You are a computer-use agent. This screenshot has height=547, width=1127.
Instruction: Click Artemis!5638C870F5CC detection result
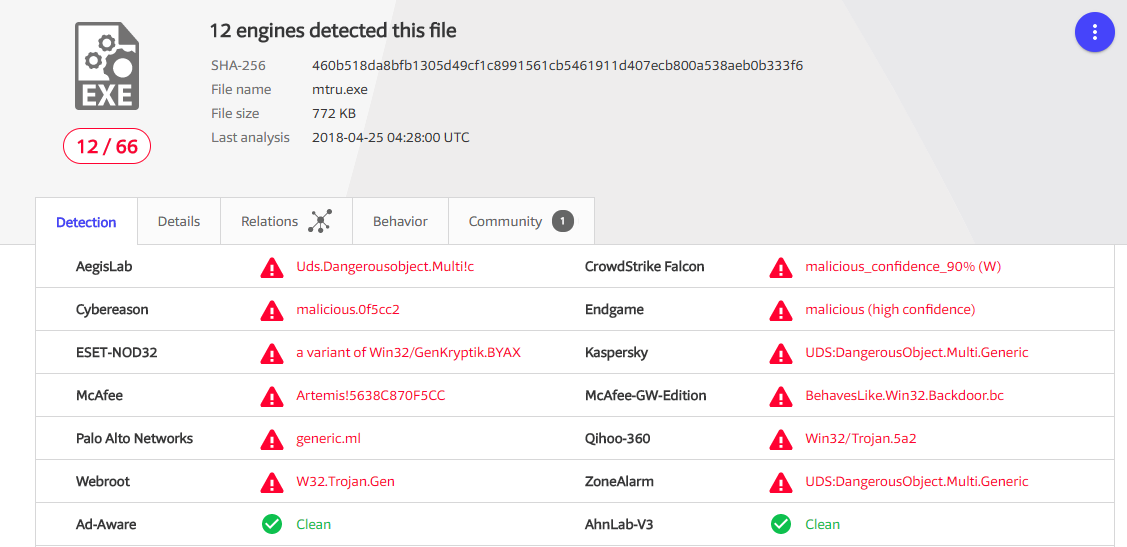(x=371, y=395)
